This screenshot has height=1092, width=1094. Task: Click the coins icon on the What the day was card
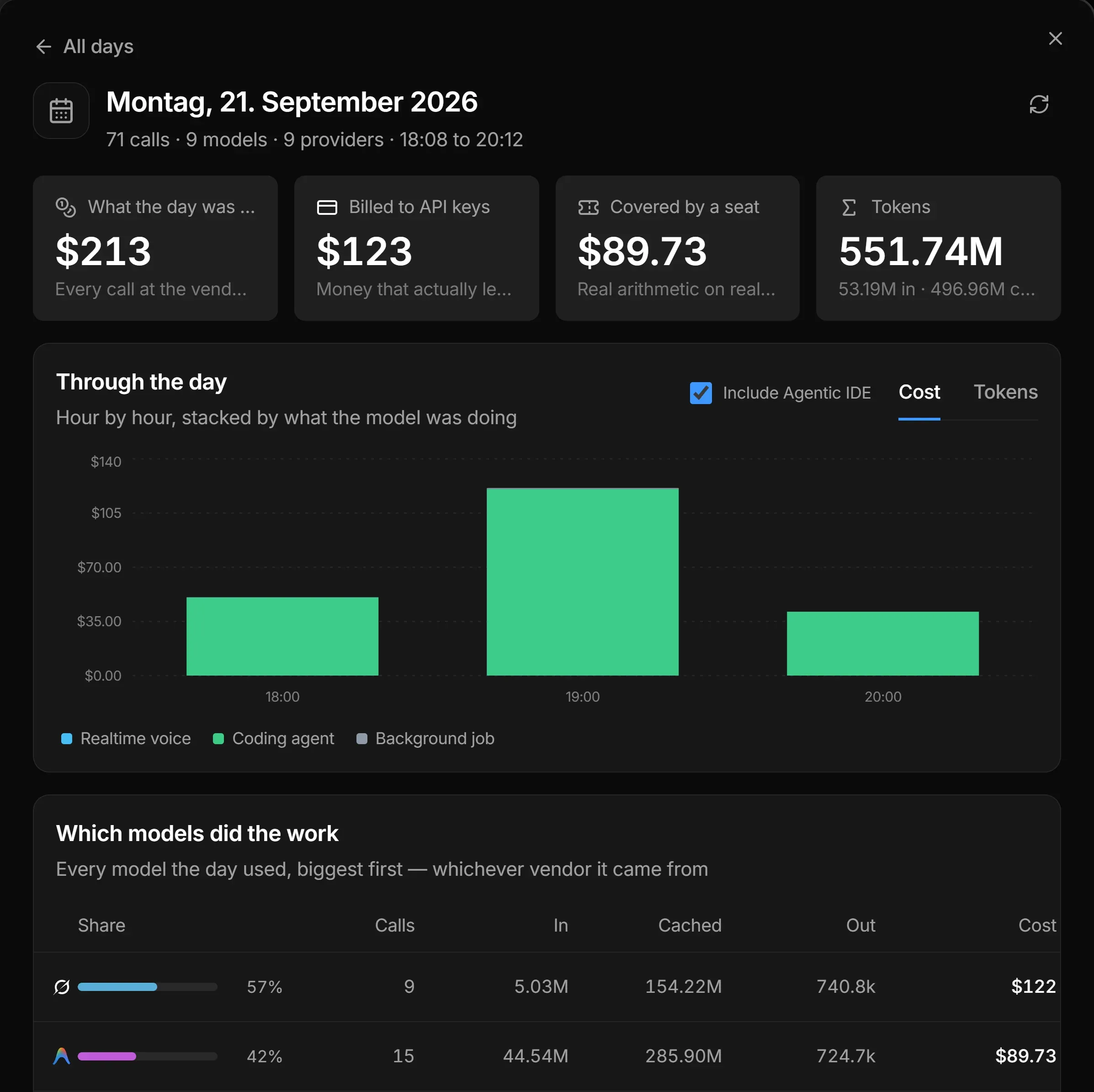coord(66,208)
